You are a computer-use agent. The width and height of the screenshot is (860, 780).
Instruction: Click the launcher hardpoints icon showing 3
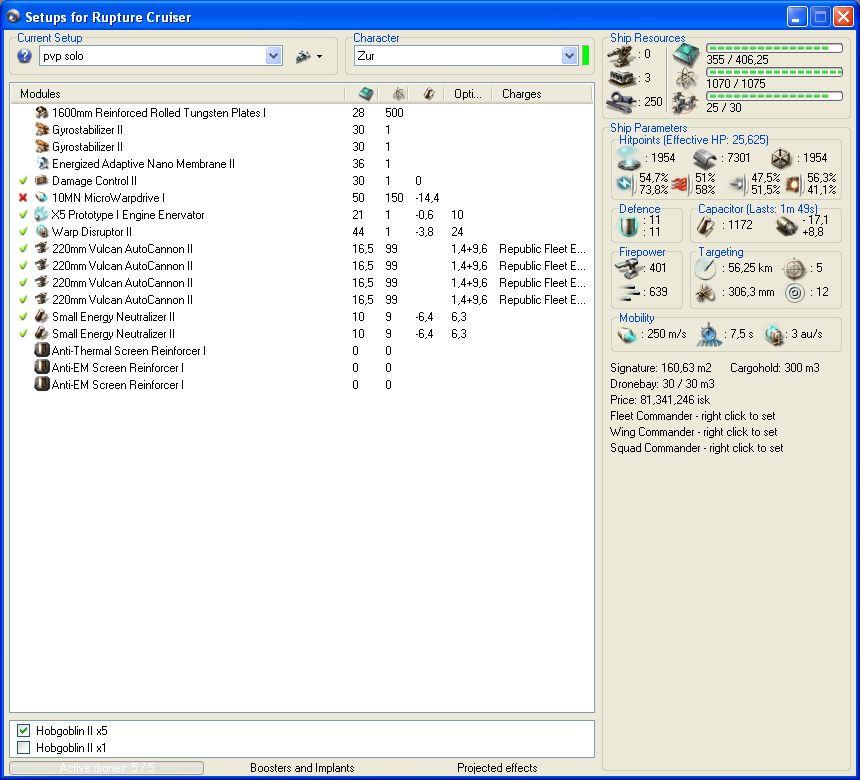pyautogui.click(x=621, y=78)
